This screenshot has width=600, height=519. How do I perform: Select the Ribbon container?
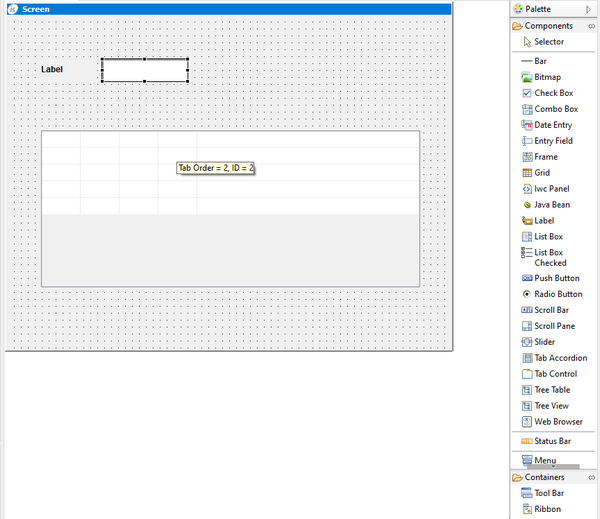tap(541, 509)
